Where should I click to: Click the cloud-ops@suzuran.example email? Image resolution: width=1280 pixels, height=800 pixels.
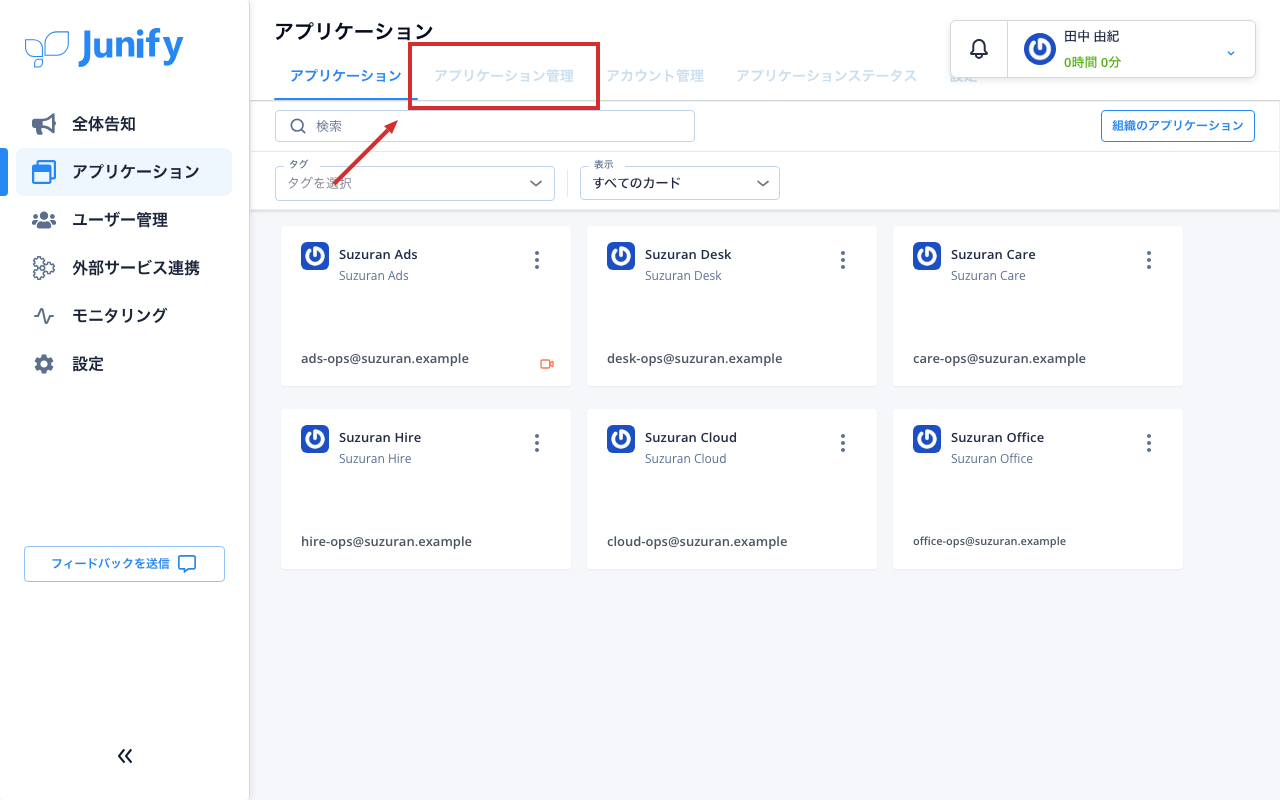pyautogui.click(x=697, y=541)
